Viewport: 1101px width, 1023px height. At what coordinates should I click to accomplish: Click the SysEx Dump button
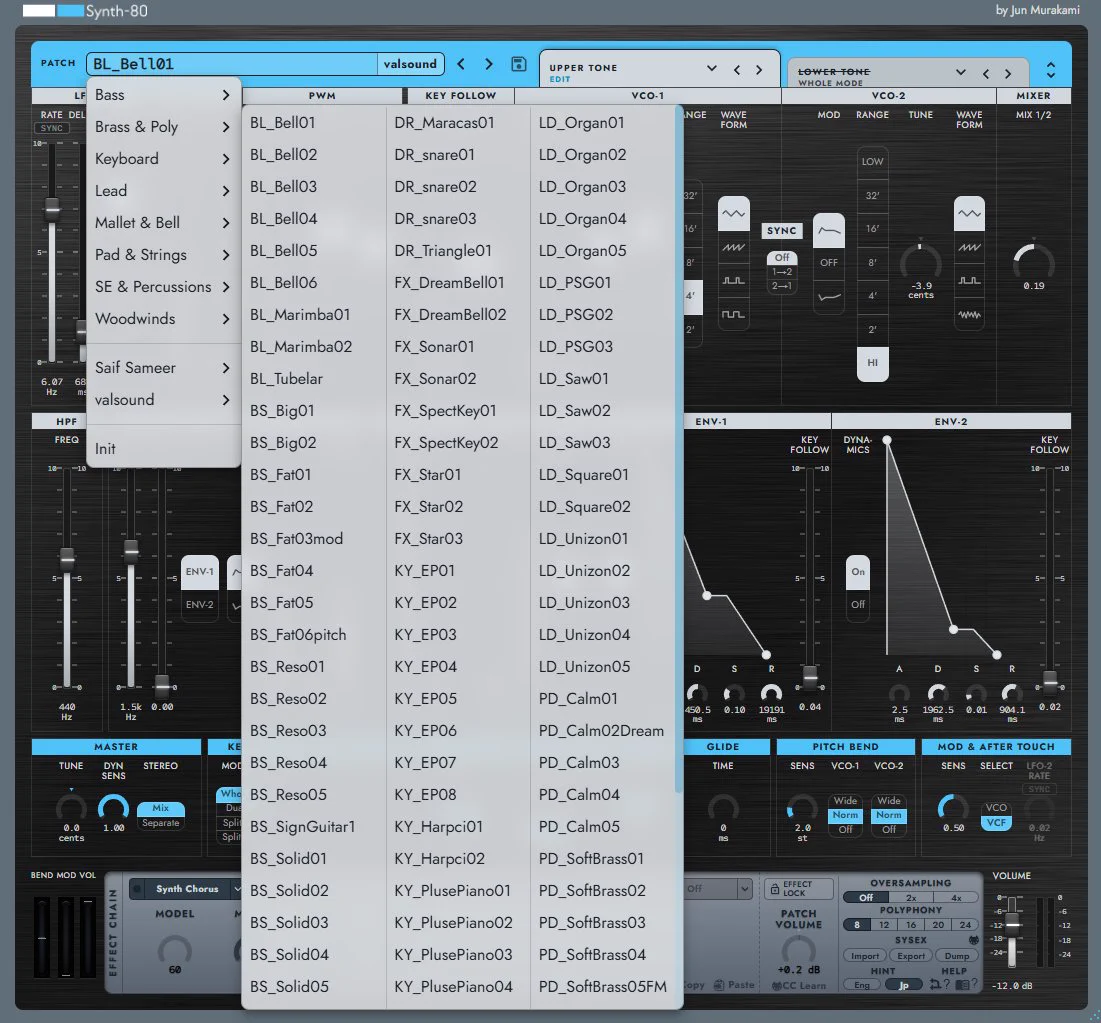[x=956, y=956]
